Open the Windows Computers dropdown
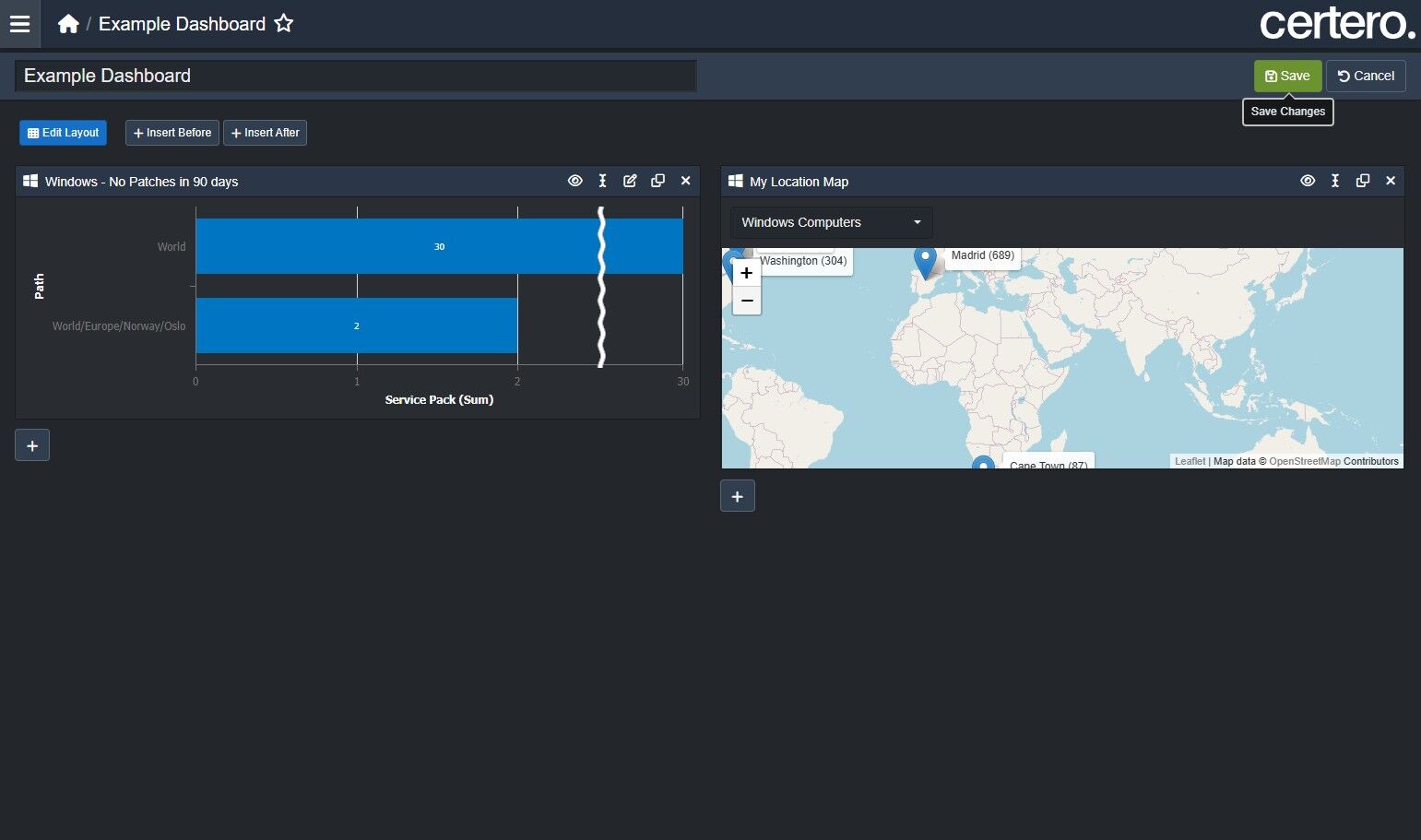This screenshot has width=1421, height=840. 832,222
